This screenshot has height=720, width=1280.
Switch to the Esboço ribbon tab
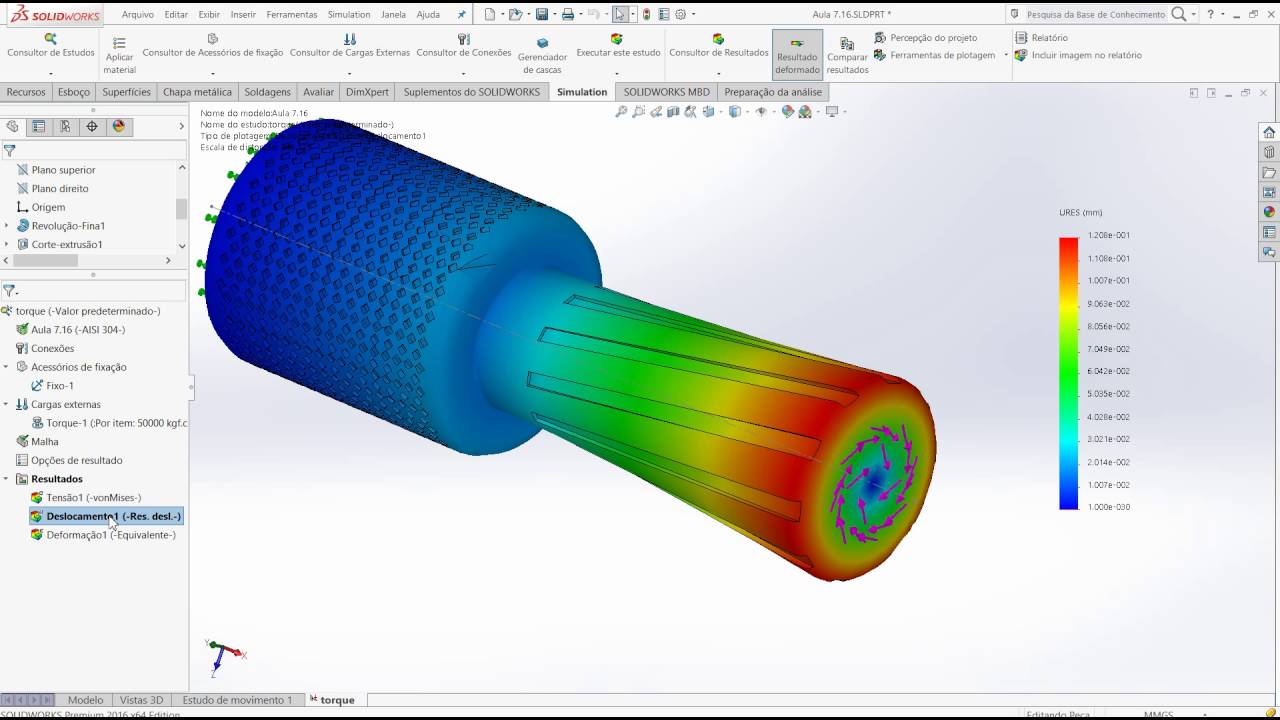coord(74,92)
